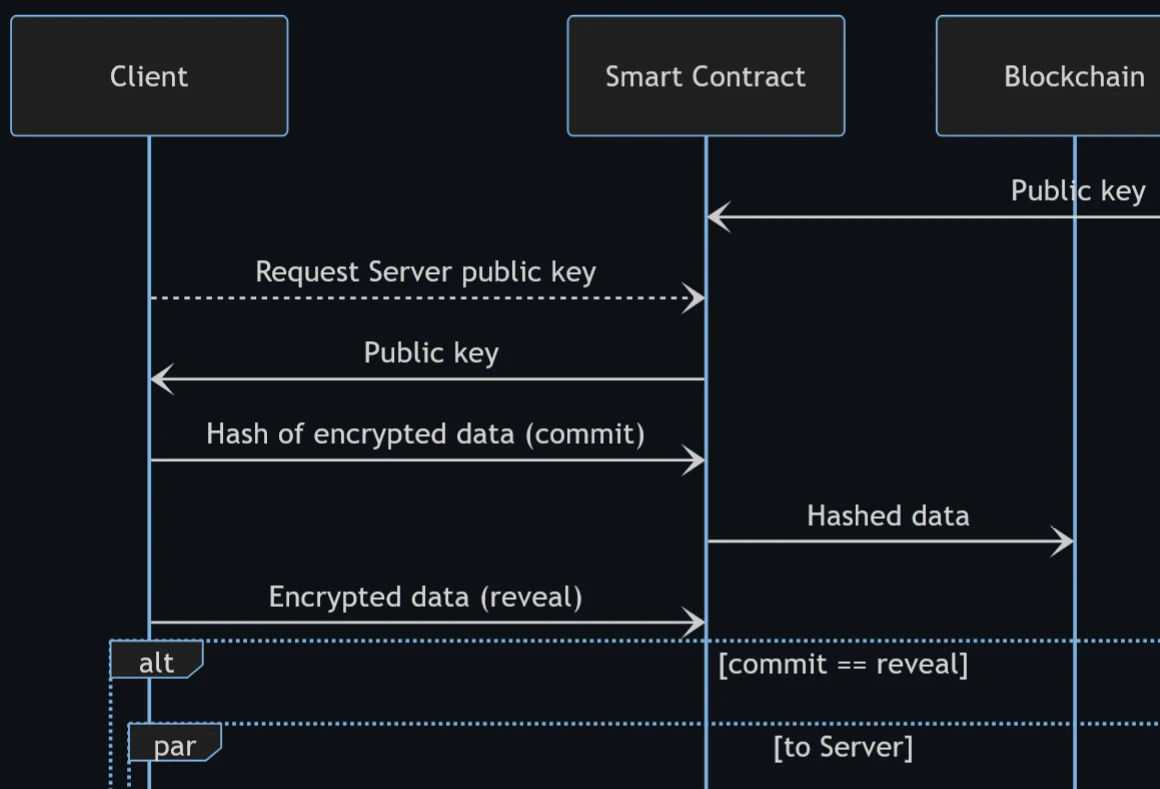Click arrowhead of the commit hash arrow
The height and width of the screenshot is (789, 1160).
694,460
